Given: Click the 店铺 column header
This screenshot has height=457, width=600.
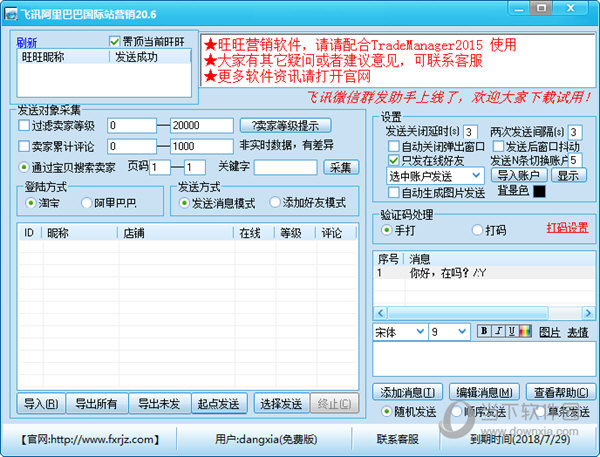Looking at the screenshot, I should (x=175, y=233).
